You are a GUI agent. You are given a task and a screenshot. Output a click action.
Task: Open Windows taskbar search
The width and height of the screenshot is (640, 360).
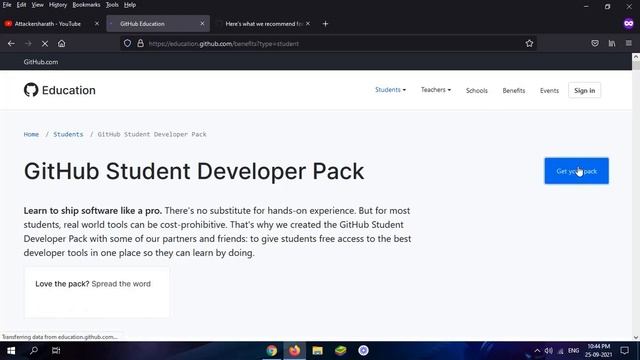point(34,351)
